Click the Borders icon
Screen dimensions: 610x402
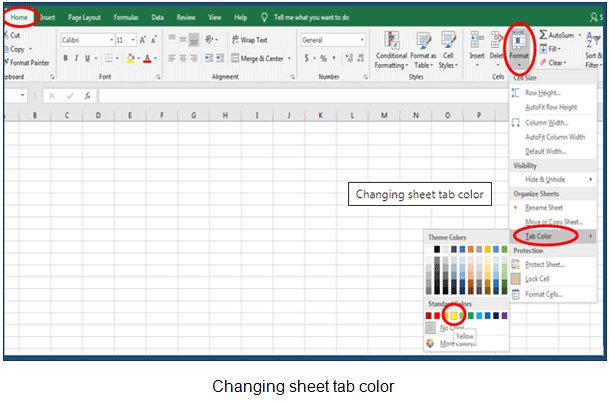pyautogui.click(x=109, y=58)
